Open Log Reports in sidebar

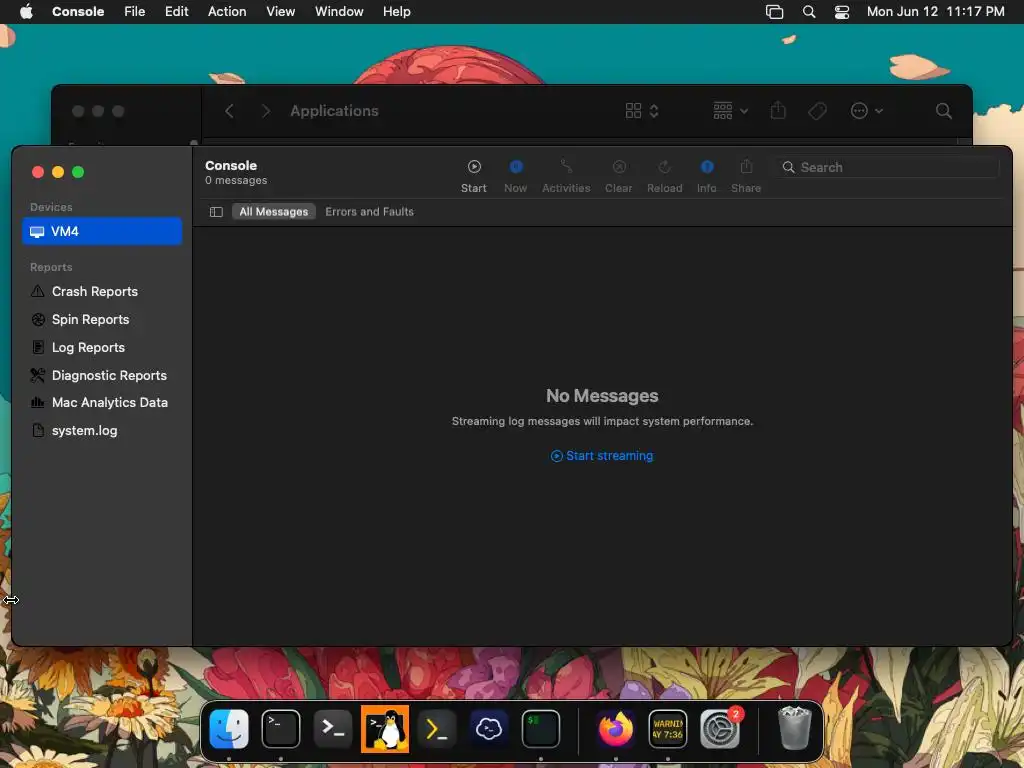point(102,347)
